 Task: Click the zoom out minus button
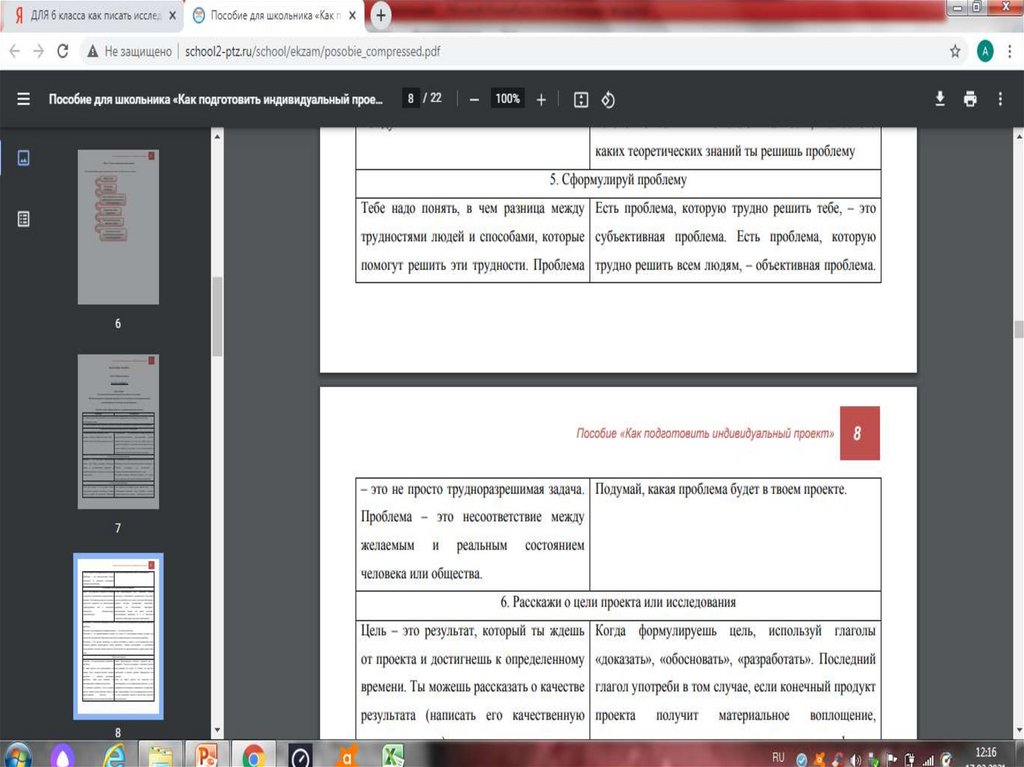(x=474, y=99)
